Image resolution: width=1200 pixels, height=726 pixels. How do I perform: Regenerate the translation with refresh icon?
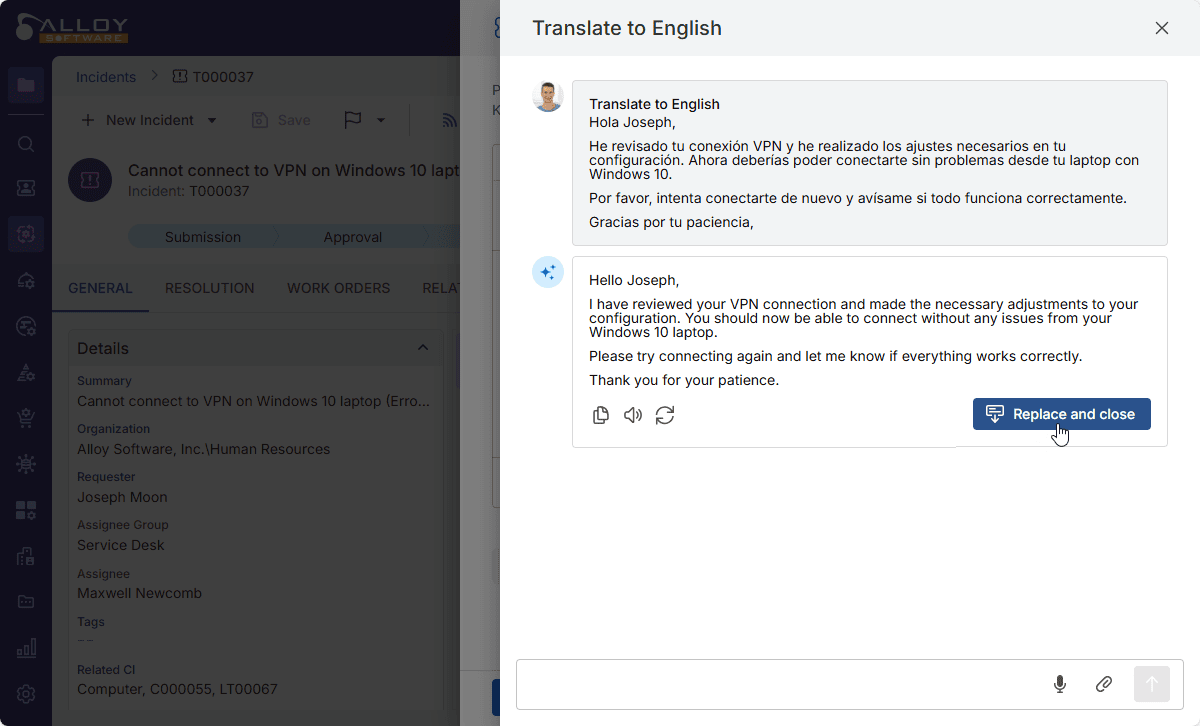[x=665, y=415]
